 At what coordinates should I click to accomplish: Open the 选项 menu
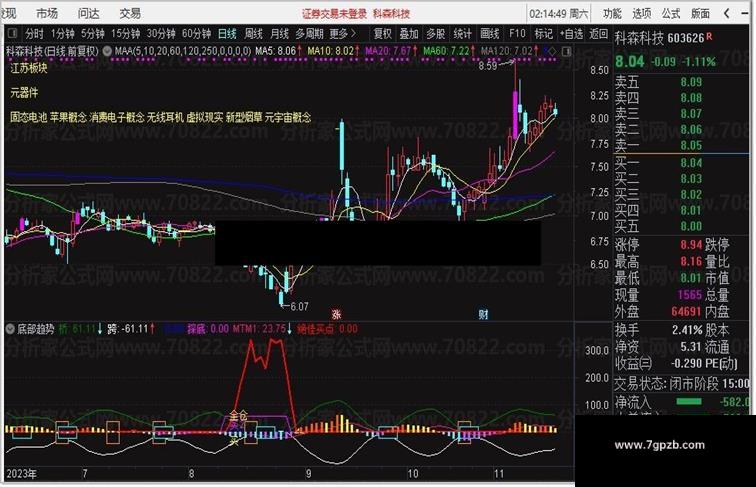click(x=641, y=14)
